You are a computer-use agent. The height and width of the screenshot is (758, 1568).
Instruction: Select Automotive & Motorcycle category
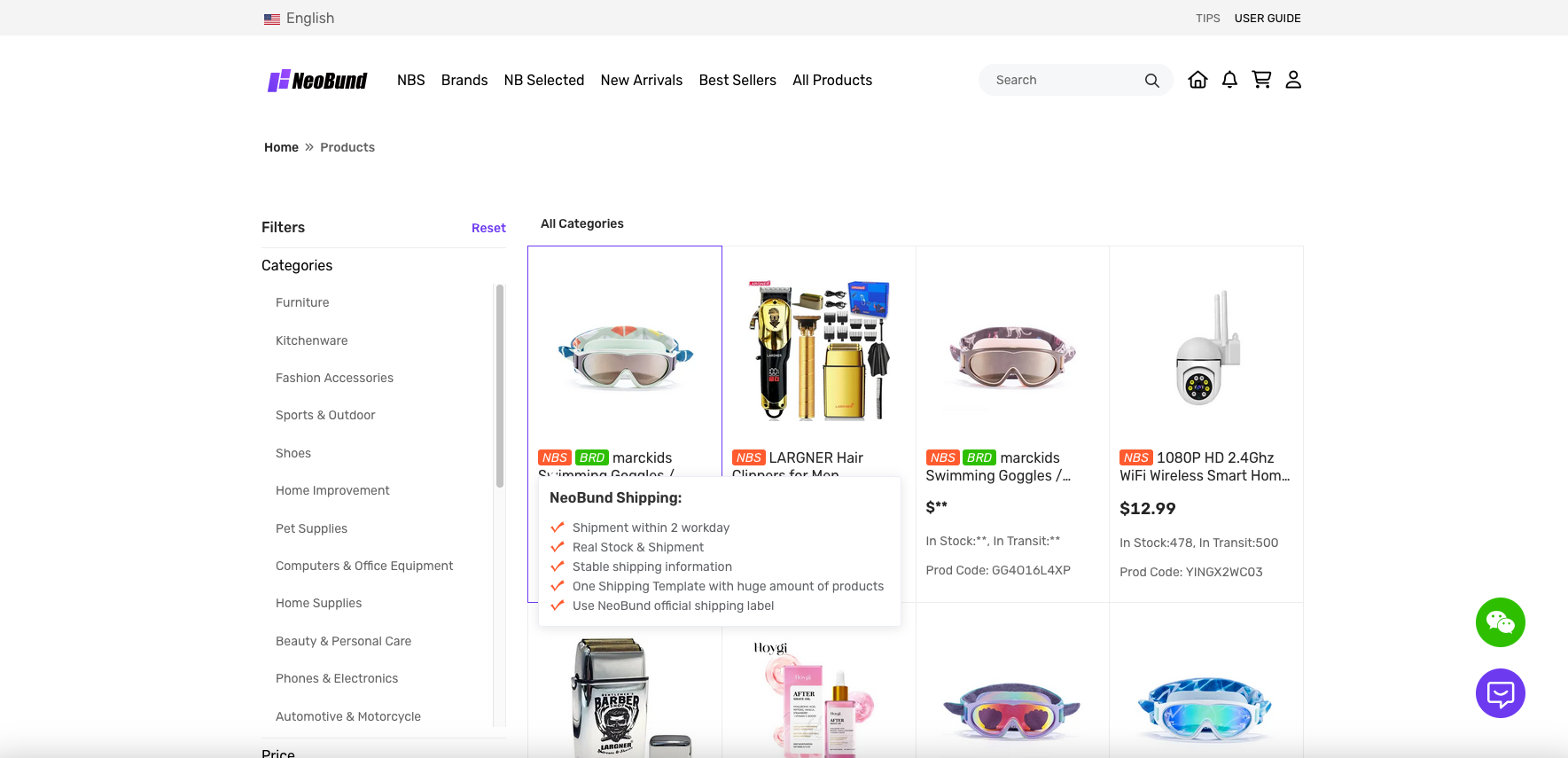tap(348, 716)
